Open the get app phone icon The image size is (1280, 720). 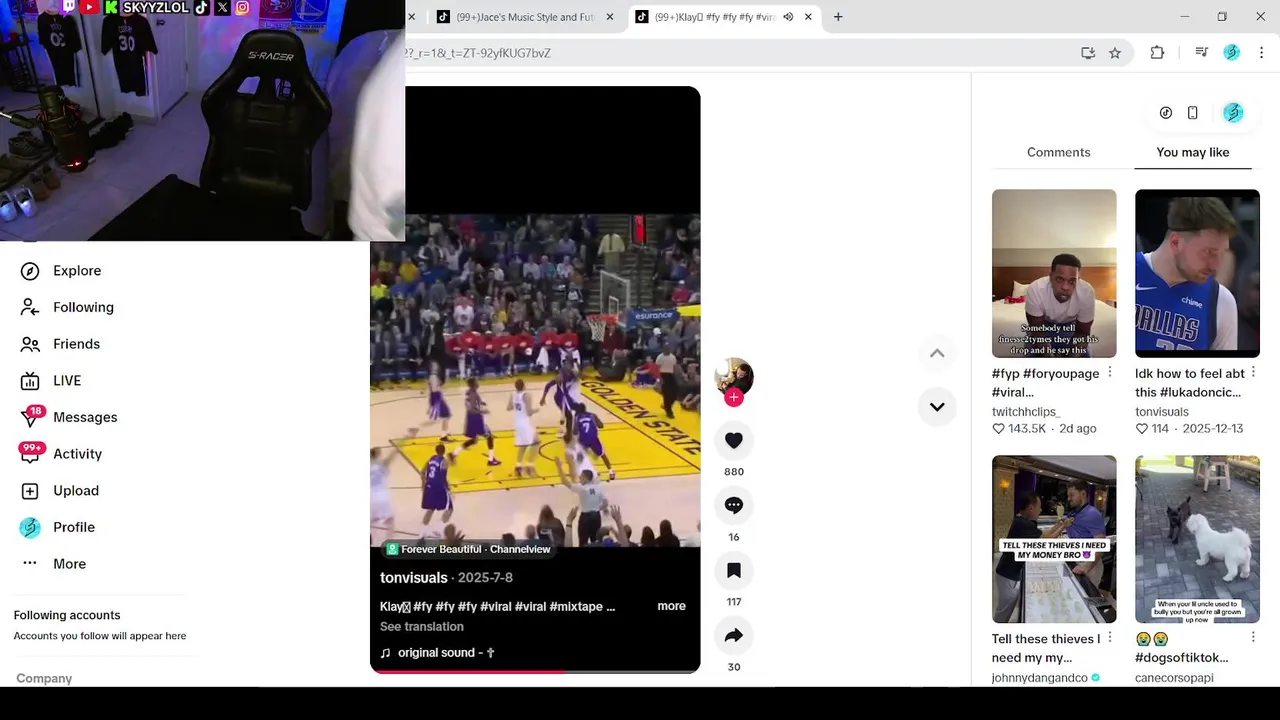point(1192,113)
